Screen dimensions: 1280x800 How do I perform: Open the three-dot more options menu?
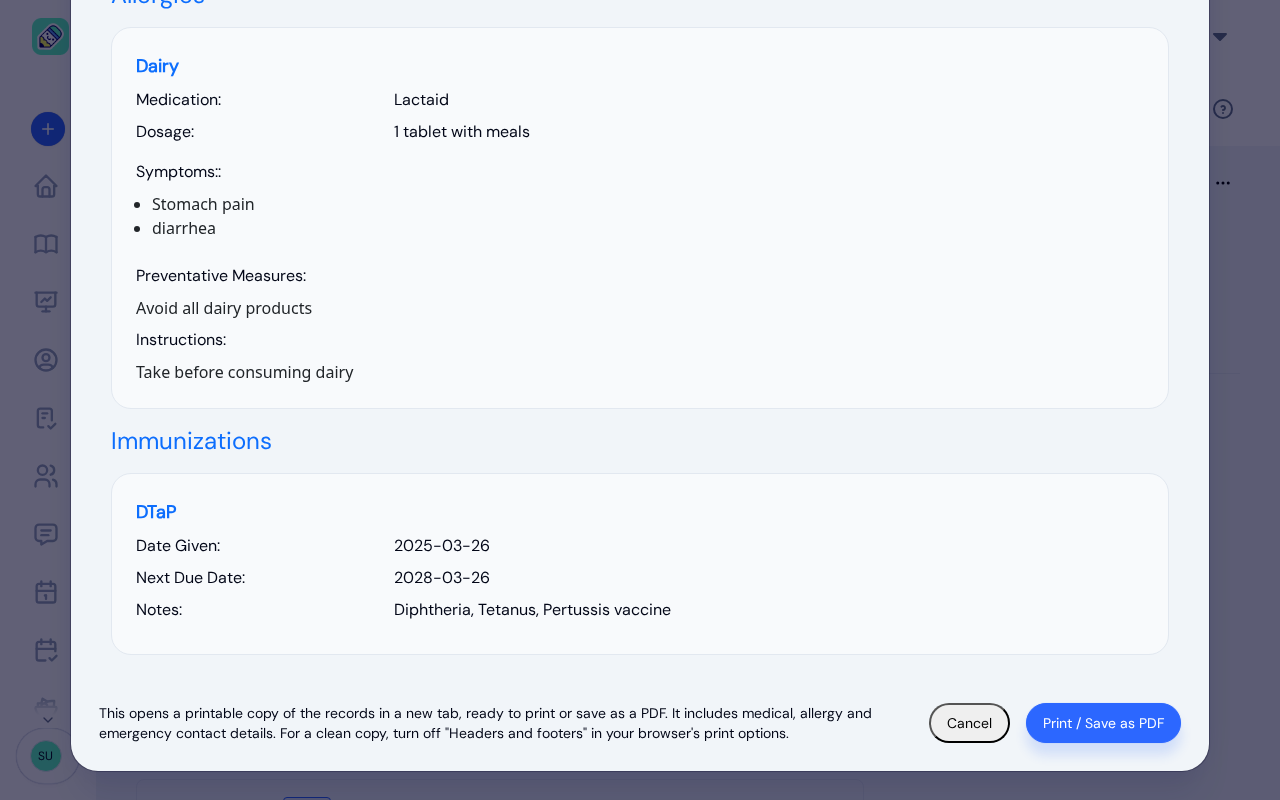(1223, 183)
